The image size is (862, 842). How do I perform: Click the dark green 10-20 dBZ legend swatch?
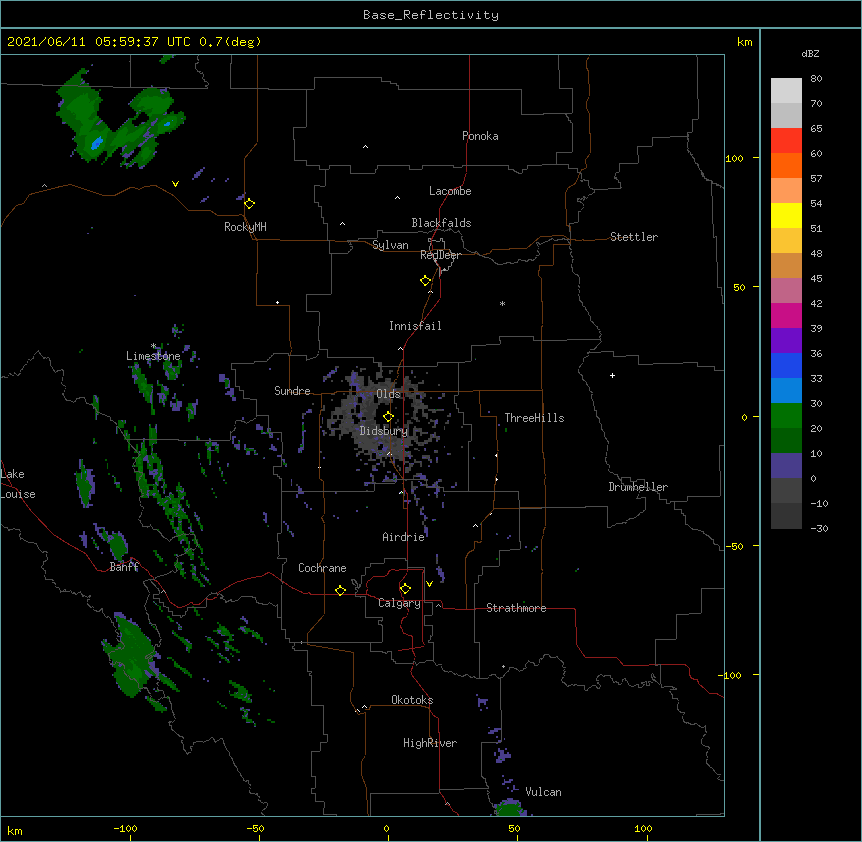tap(786, 441)
